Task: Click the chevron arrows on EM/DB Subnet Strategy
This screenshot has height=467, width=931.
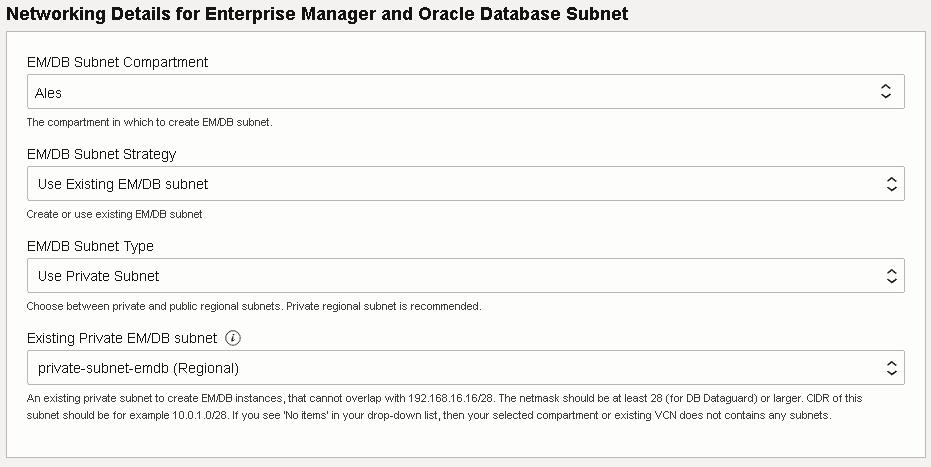Action: (x=892, y=184)
